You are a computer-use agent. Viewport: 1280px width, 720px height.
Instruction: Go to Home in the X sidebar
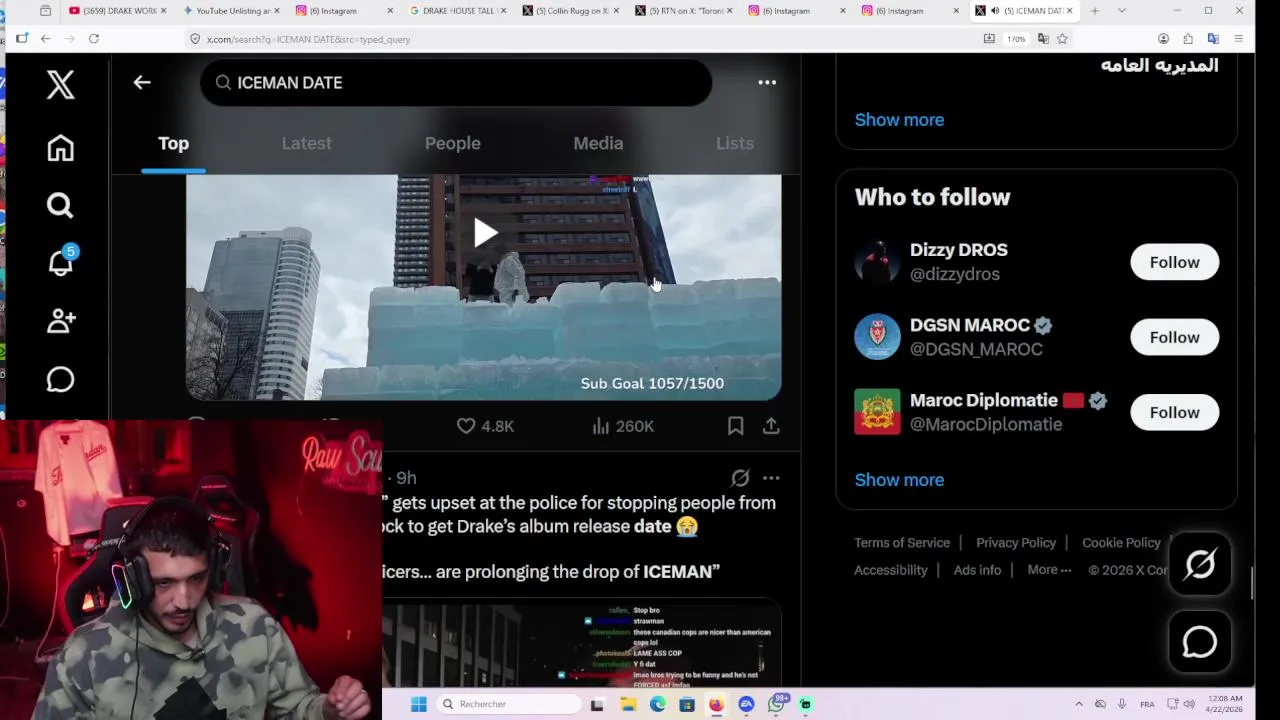(x=60, y=148)
